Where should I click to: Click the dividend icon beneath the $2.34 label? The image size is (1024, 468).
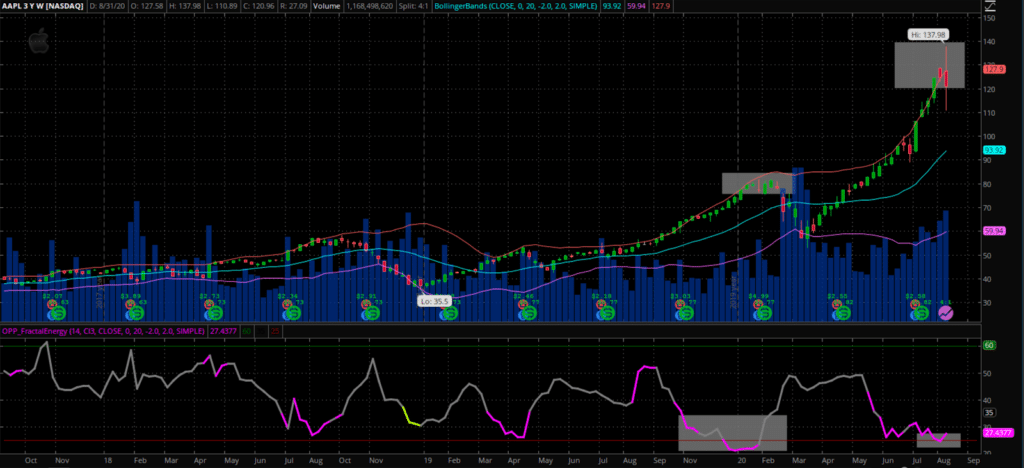point(294,313)
